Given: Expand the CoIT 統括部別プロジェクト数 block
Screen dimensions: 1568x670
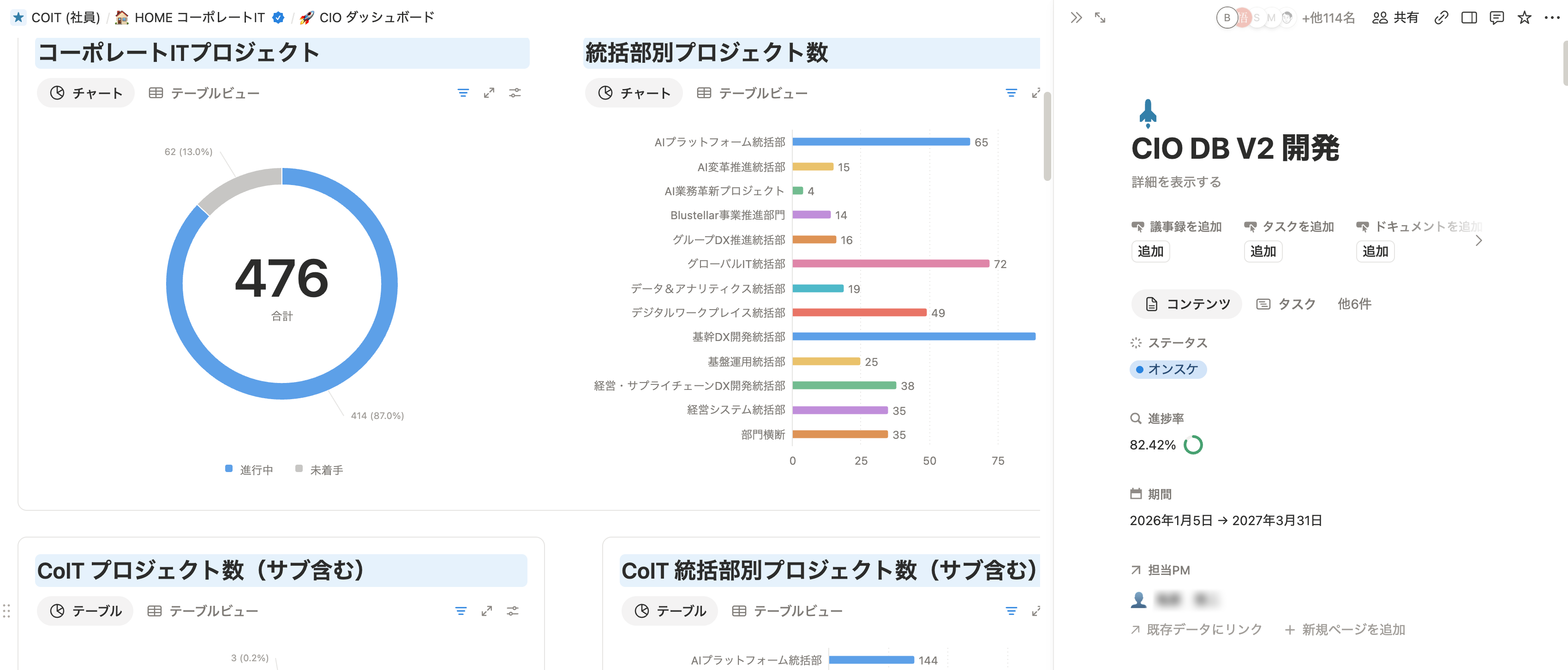Looking at the screenshot, I should click(1035, 611).
